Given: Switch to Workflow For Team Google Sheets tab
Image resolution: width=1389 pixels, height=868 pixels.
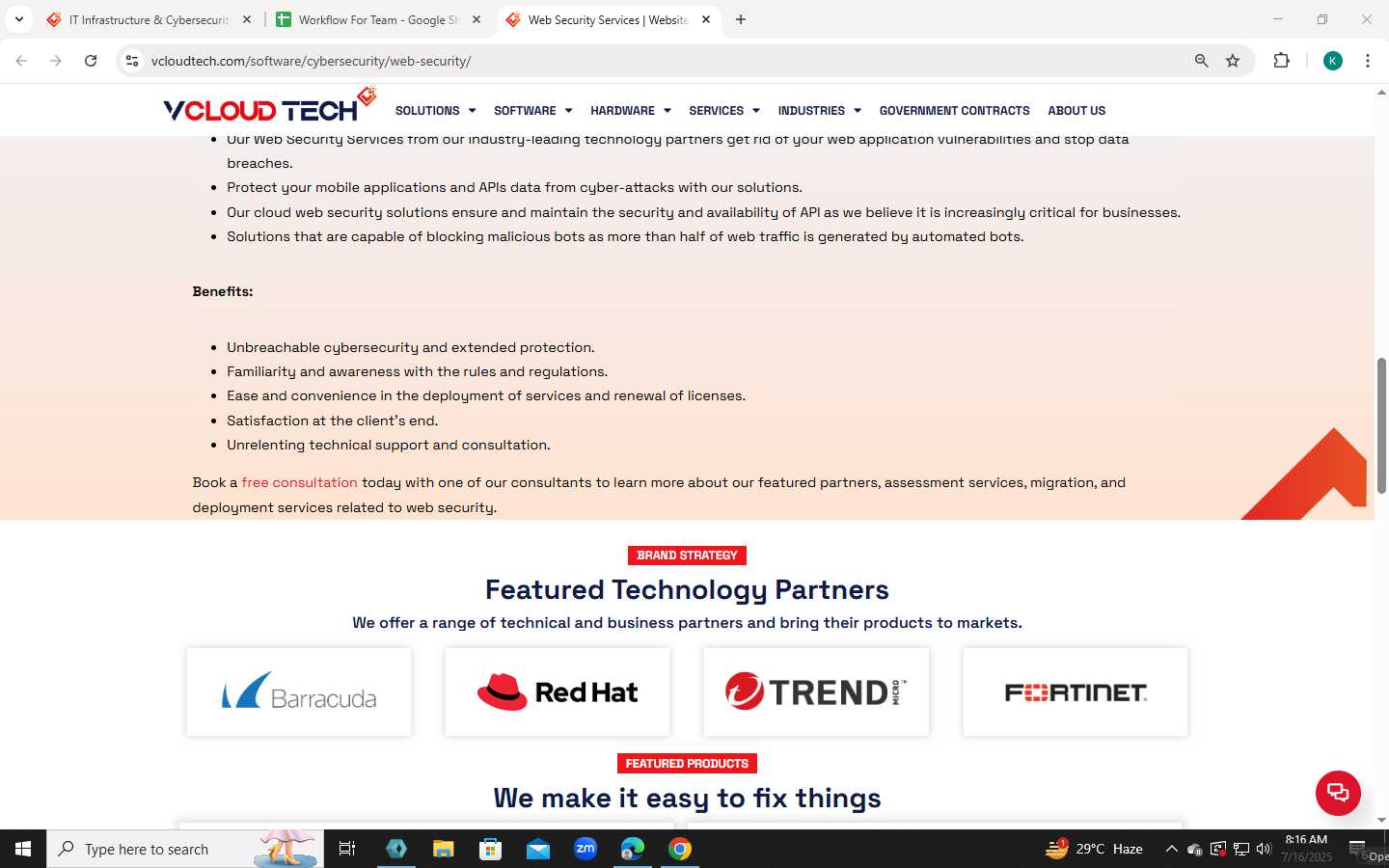Looking at the screenshot, I should tap(378, 19).
